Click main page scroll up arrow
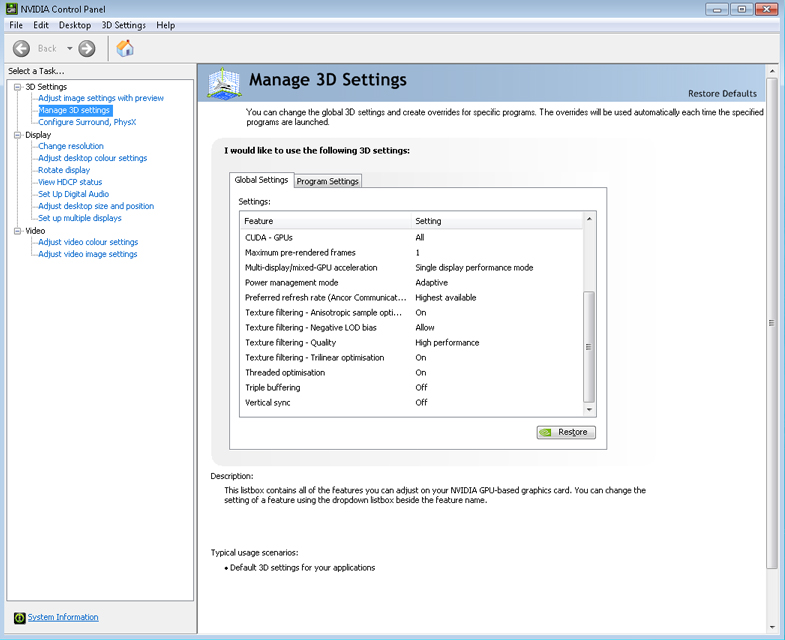Image resolution: width=785 pixels, height=640 pixels. tap(772, 71)
